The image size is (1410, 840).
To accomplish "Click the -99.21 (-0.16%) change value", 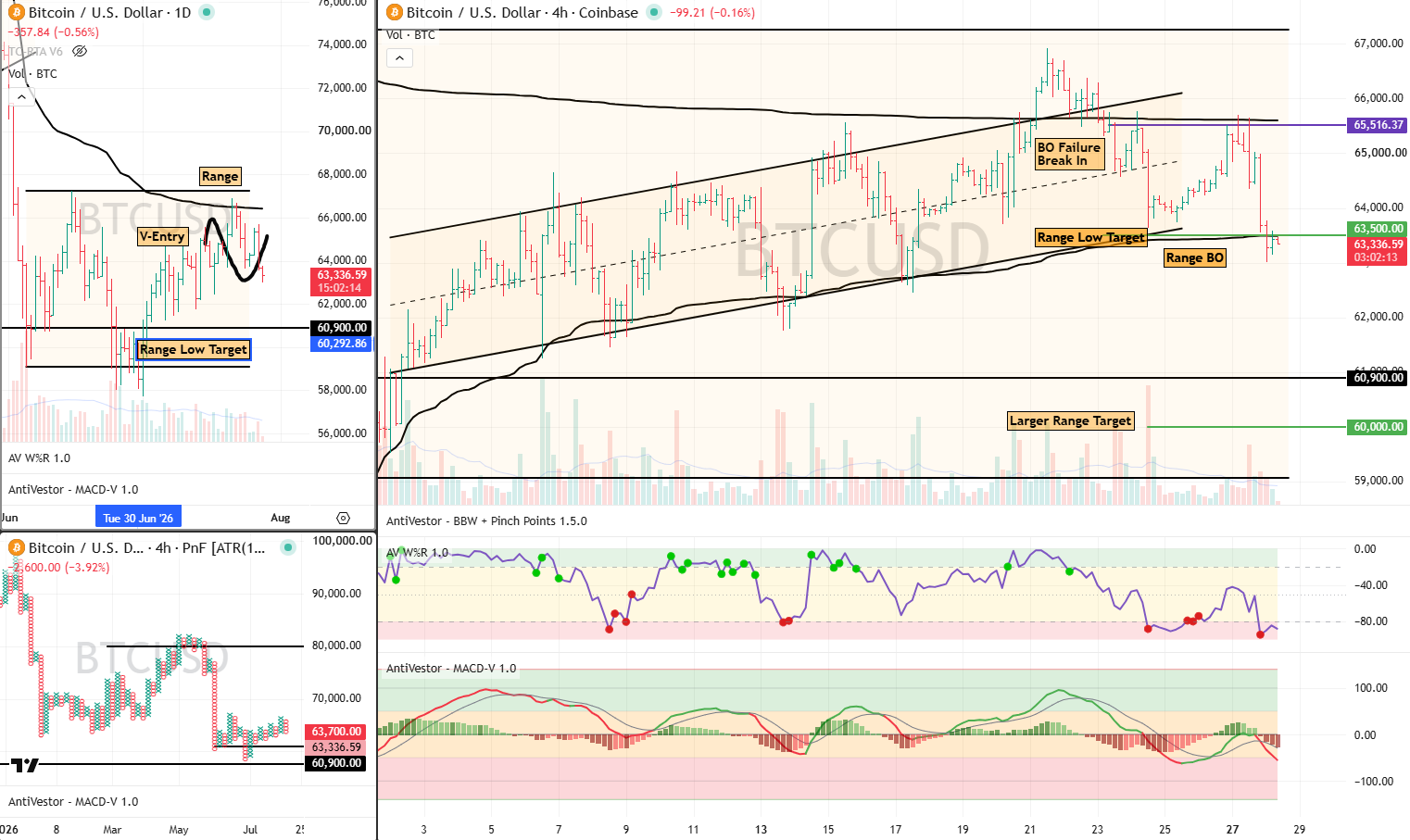I will pyautogui.click(x=712, y=12).
